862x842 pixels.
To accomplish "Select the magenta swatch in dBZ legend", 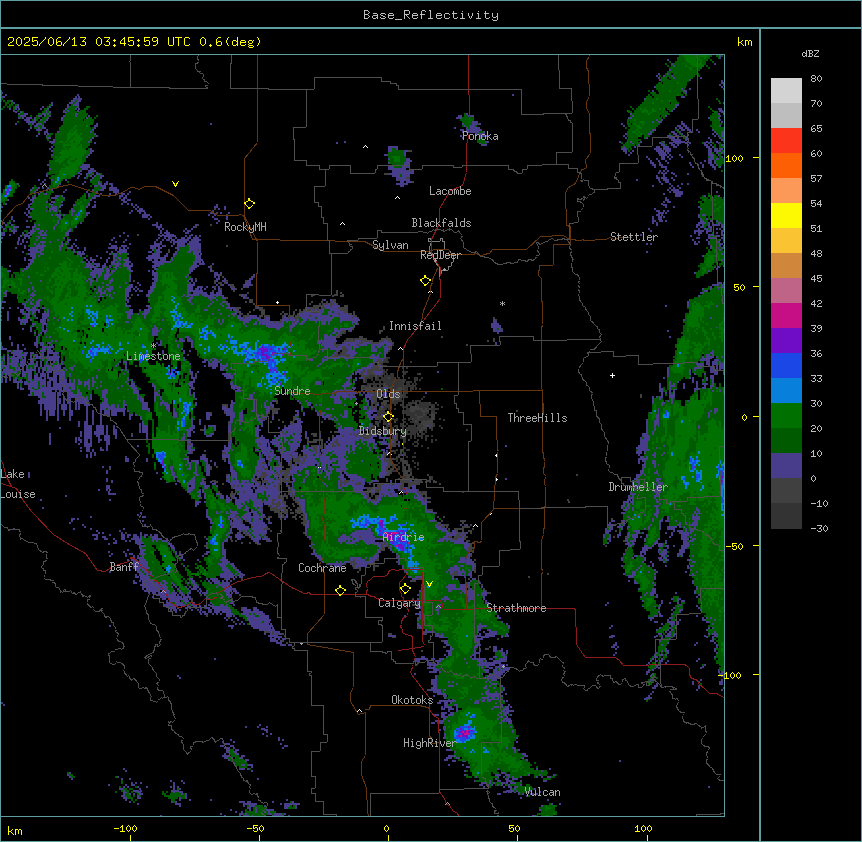I will [x=786, y=315].
